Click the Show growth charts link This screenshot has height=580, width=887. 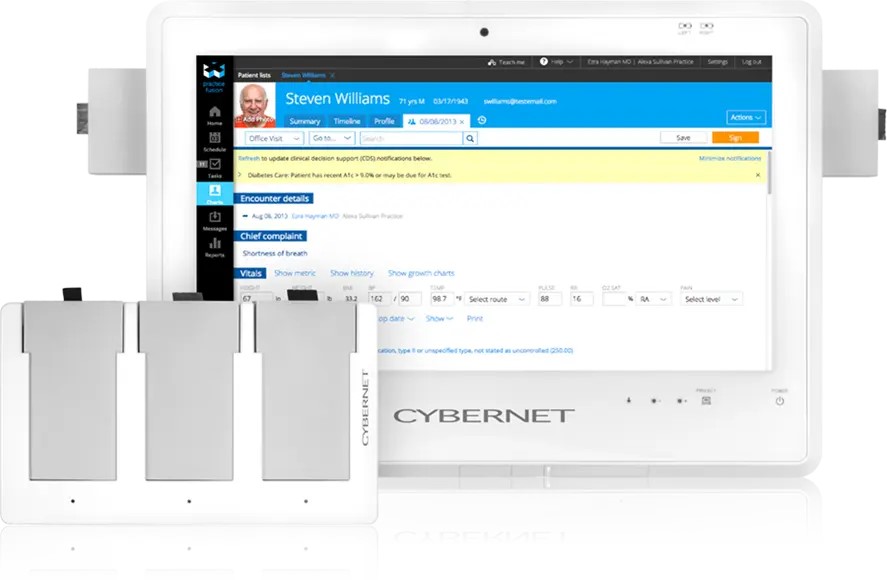pos(421,273)
